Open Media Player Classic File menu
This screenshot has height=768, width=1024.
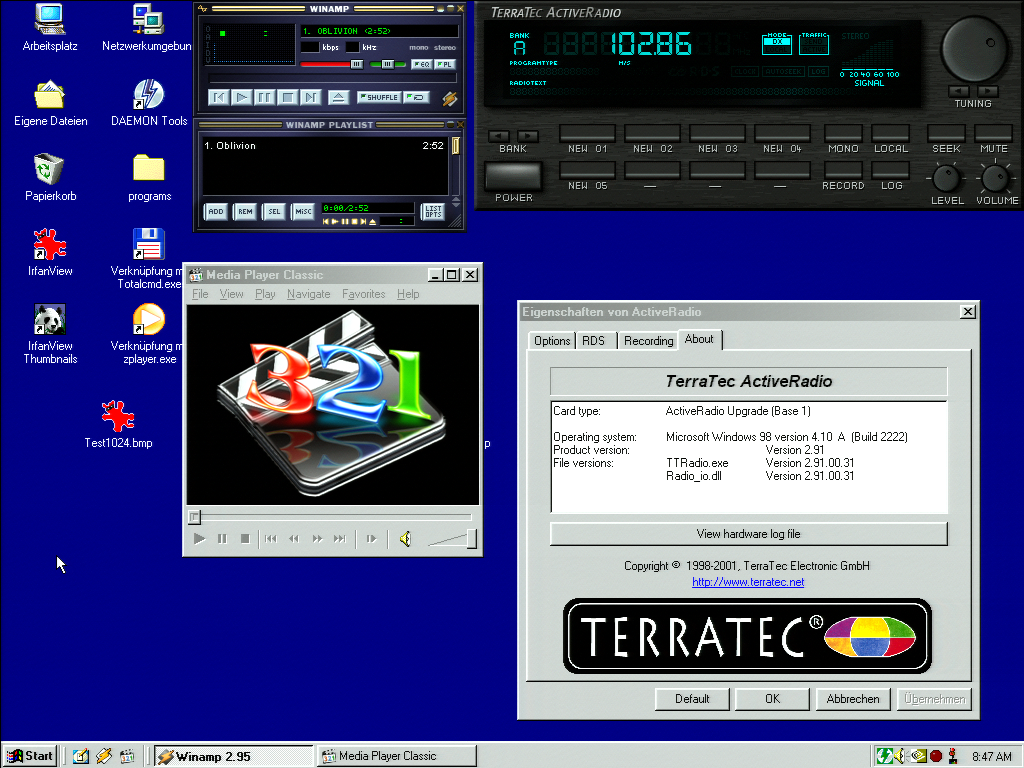click(200, 294)
